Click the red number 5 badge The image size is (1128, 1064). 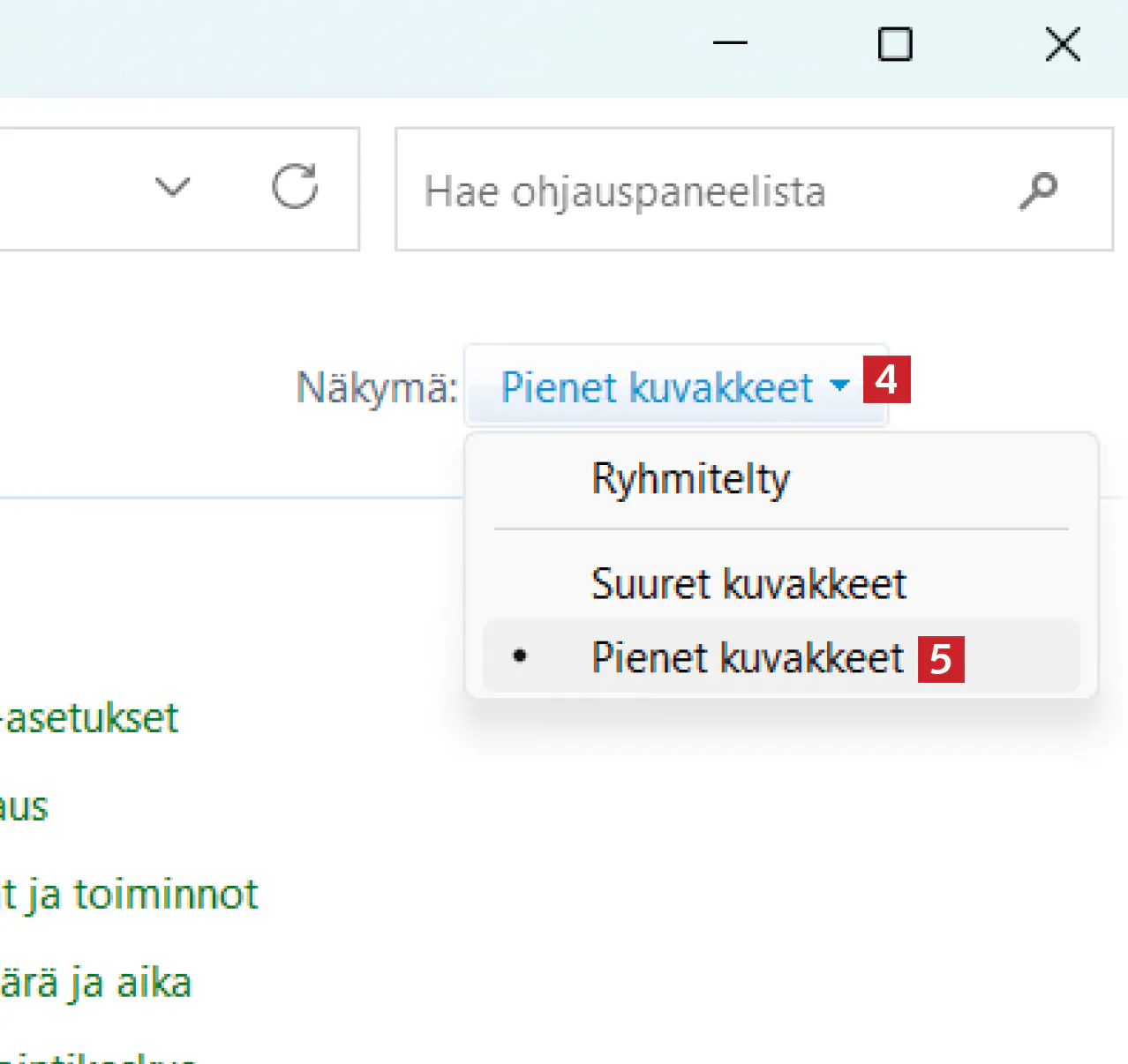(x=941, y=659)
